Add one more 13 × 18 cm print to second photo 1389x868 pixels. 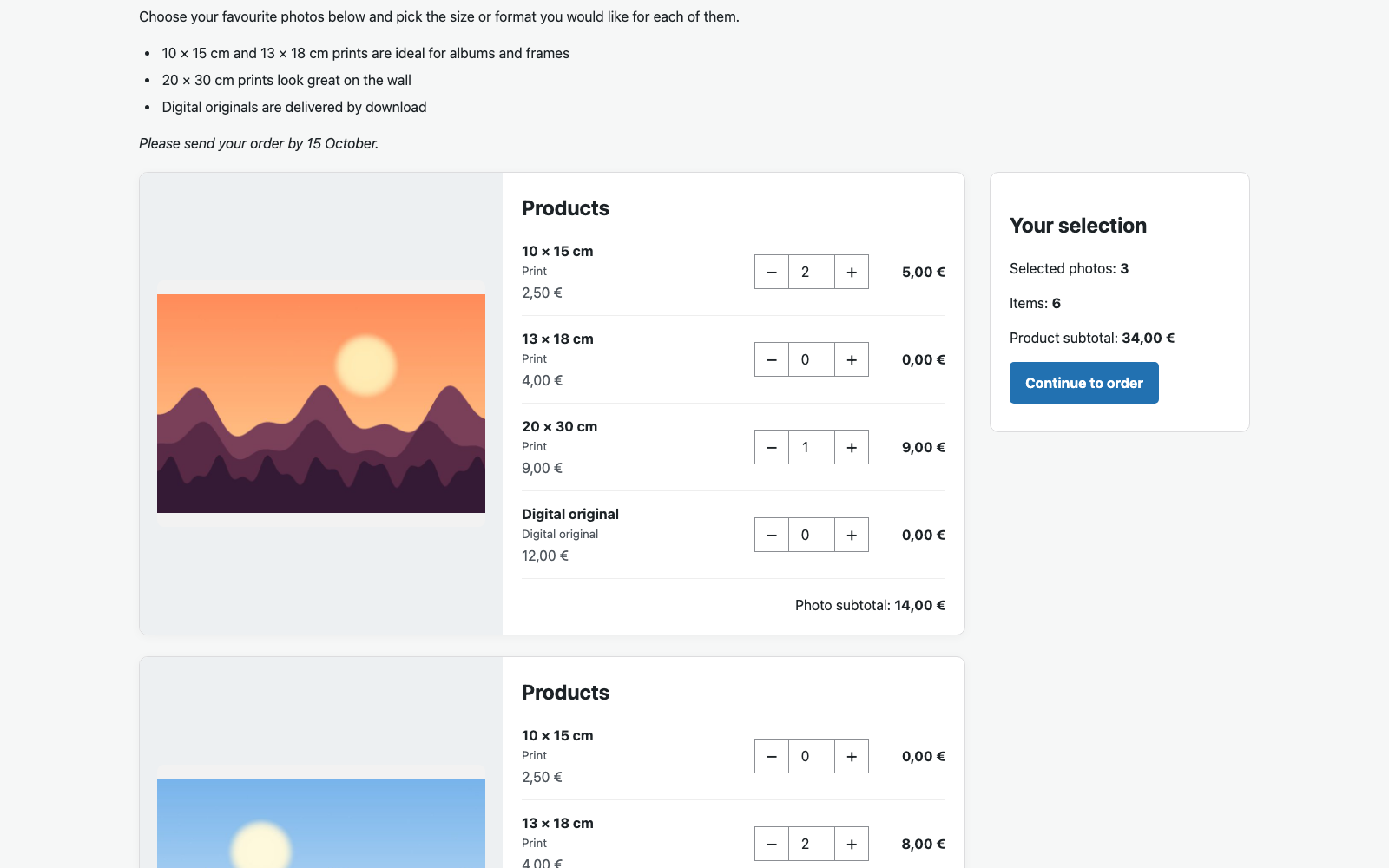(x=852, y=844)
